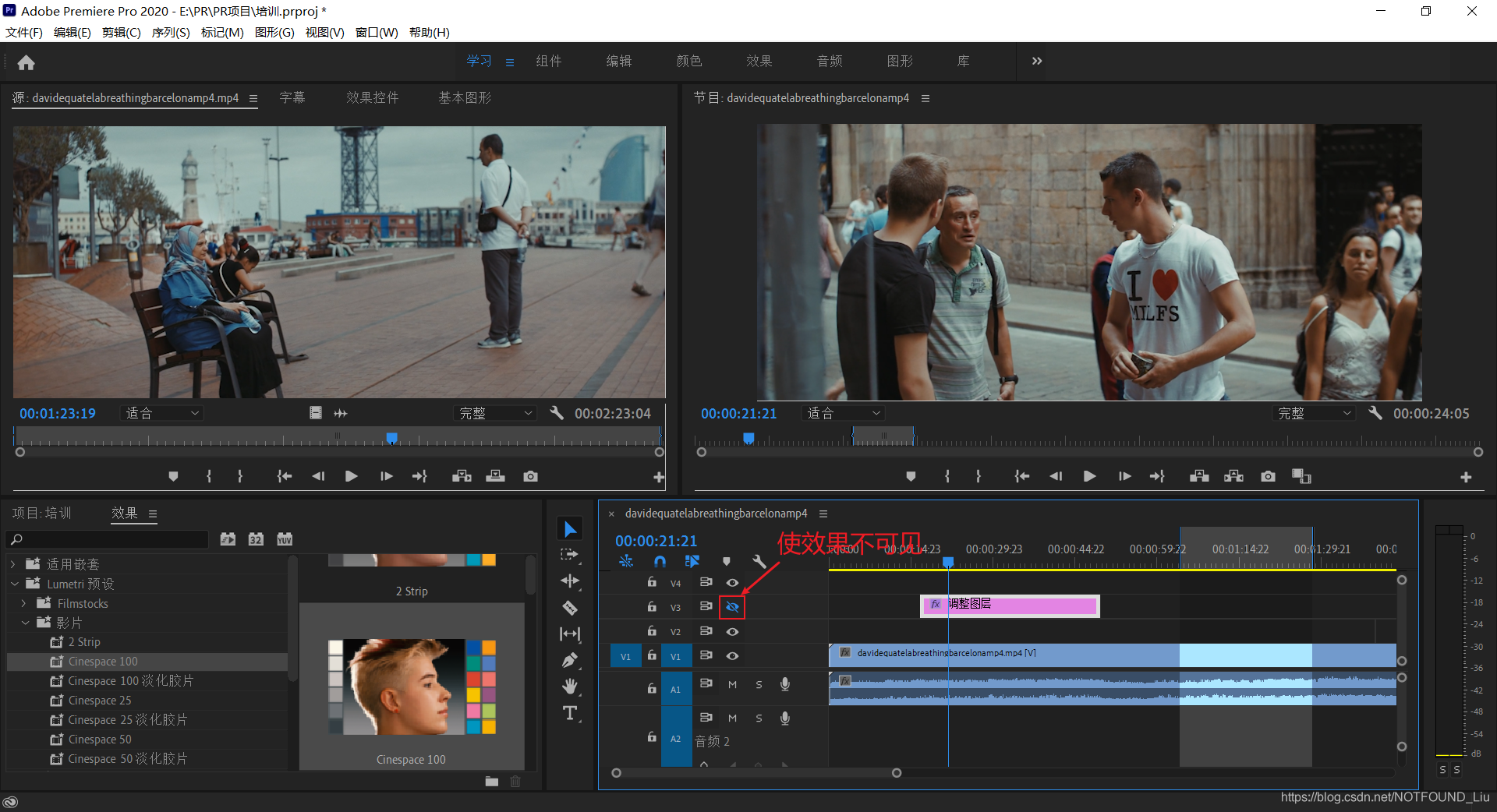Screen dimensions: 1497x812
Task: Open Program monitor settings wrench
Action: click(x=1375, y=413)
